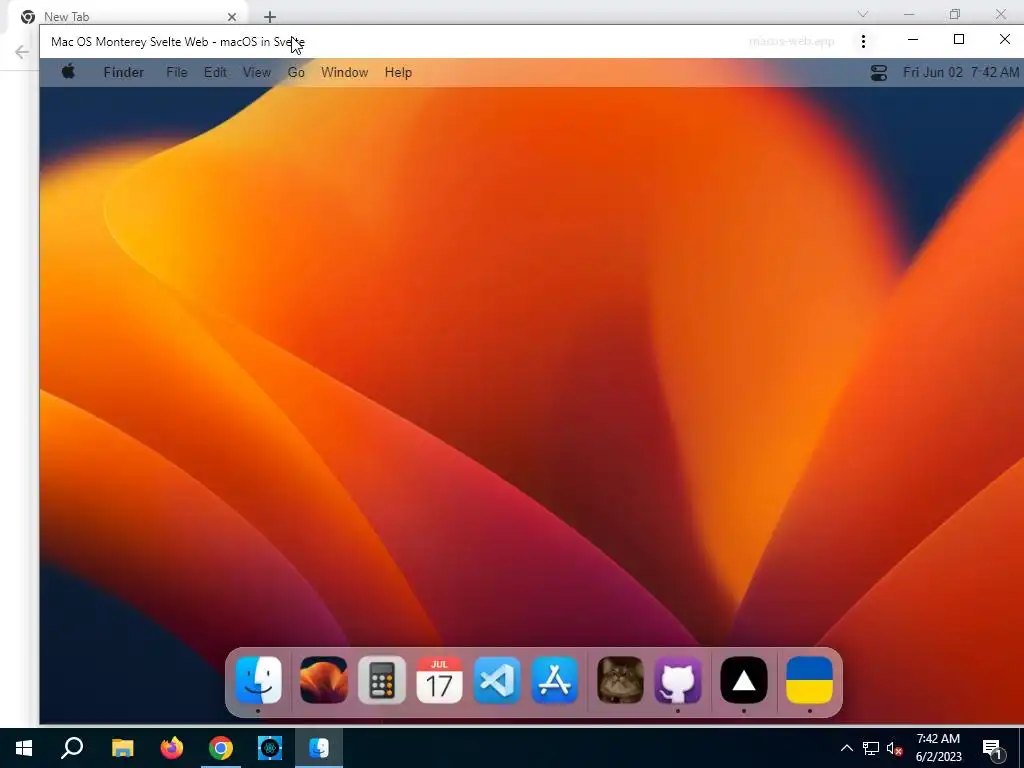
Task: Open the View menu
Action: [257, 72]
